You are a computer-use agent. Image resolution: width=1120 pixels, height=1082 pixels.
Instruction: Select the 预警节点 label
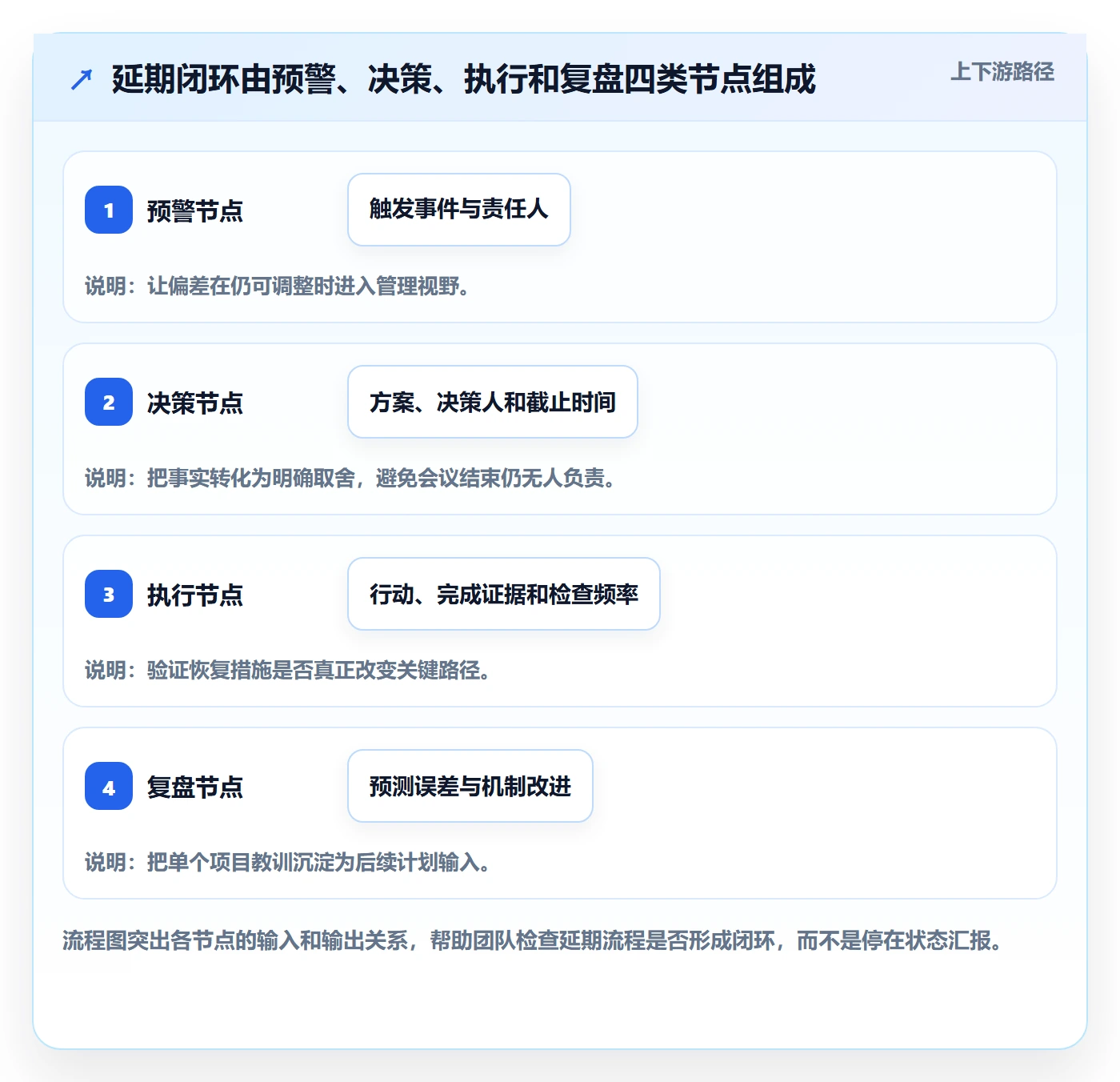(x=195, y=210)
